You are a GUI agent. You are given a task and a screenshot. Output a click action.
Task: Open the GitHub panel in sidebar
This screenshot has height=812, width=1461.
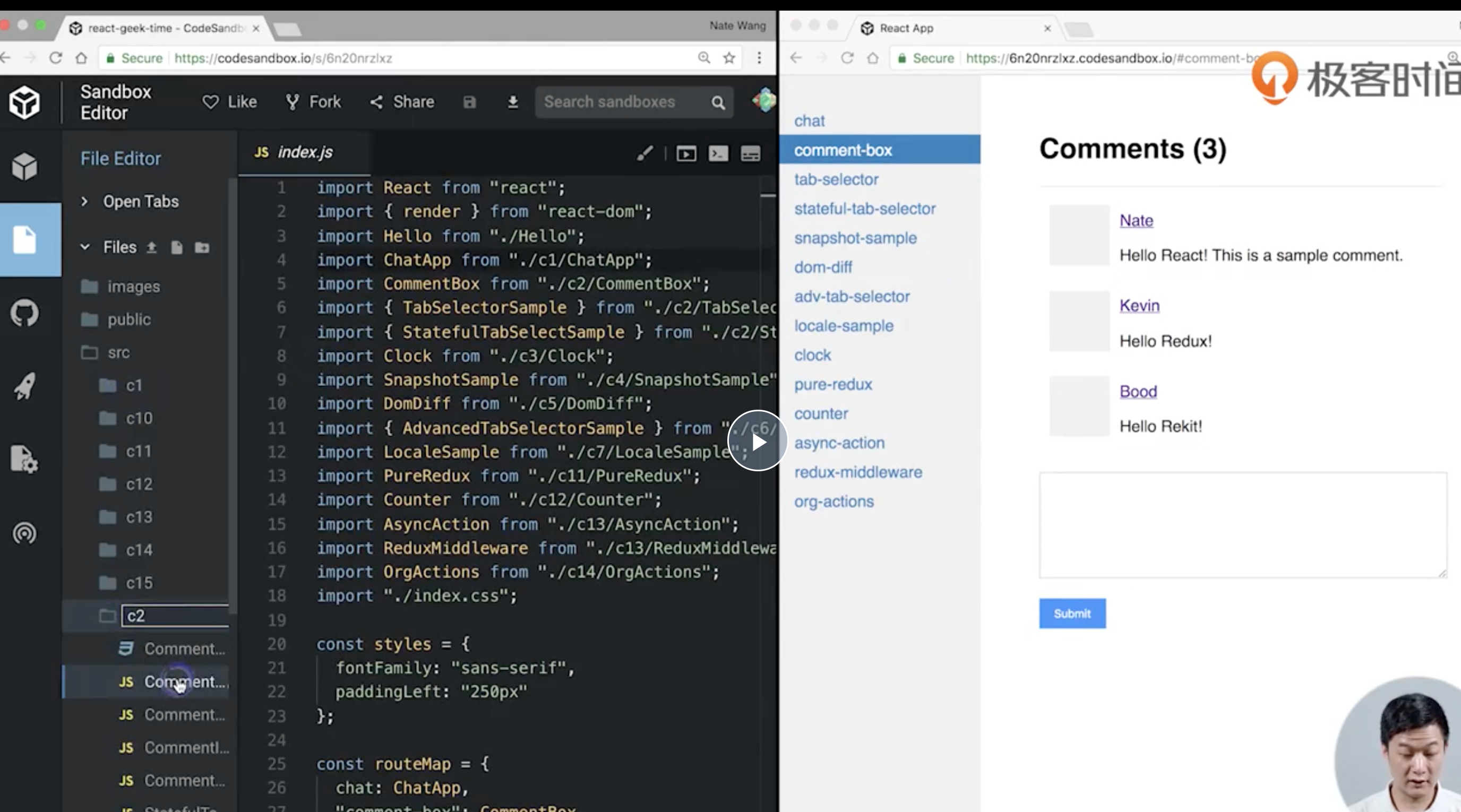[24, 313]
